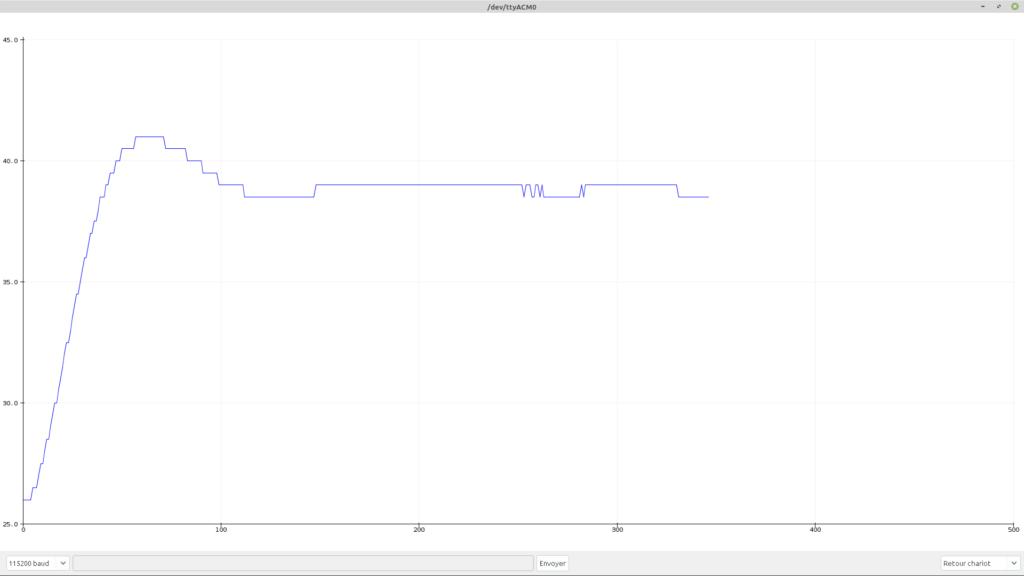Click the 25.0 Y-axis label
The height and width of the screenshot is (576, 1024).
(x=10, y=524)
